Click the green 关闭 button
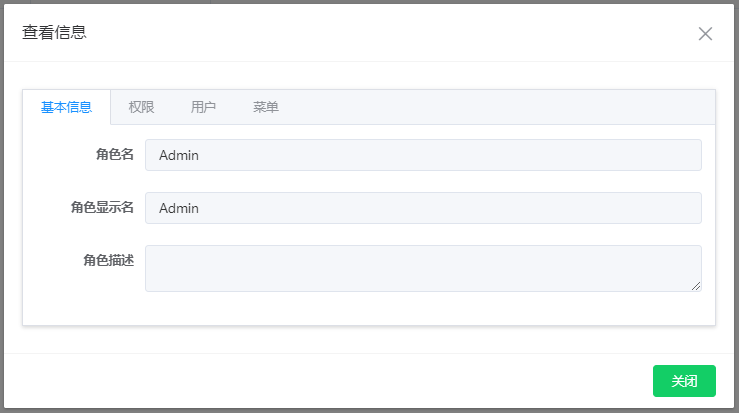Viewport: 739px width, 413px height. (x=684, y=381)
